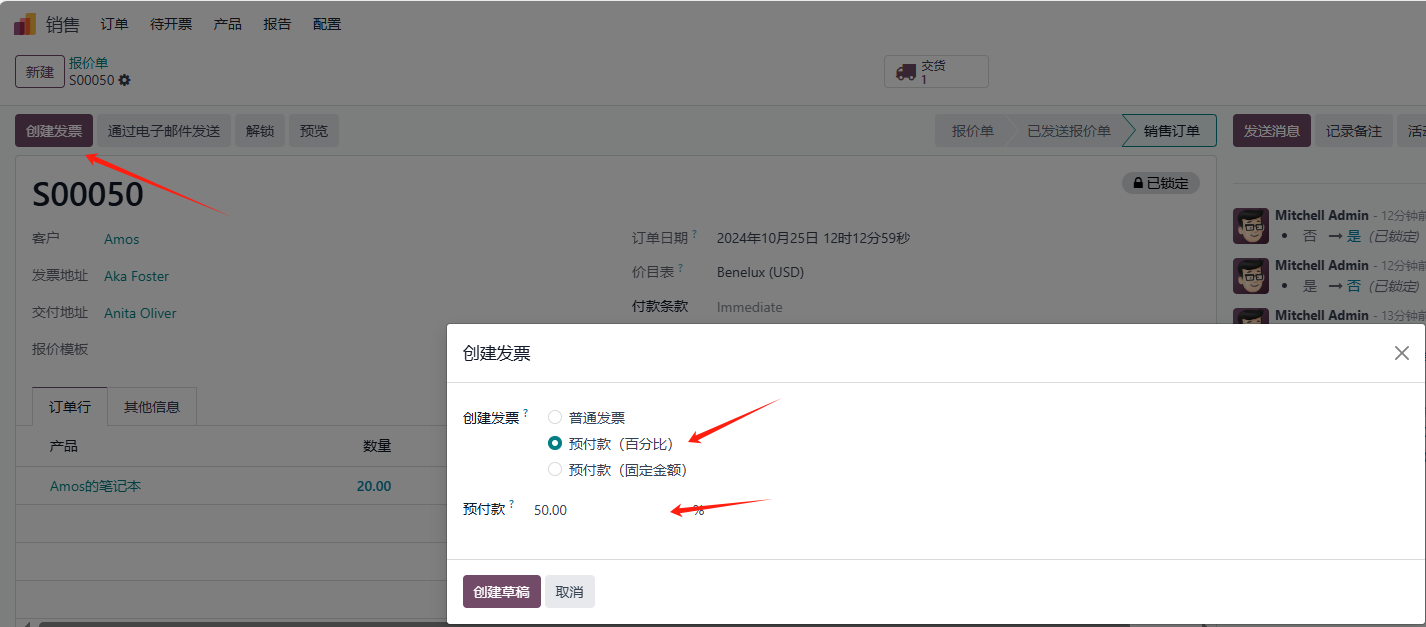Click the help icon beside 创建发票

click(x=525, y=412)
